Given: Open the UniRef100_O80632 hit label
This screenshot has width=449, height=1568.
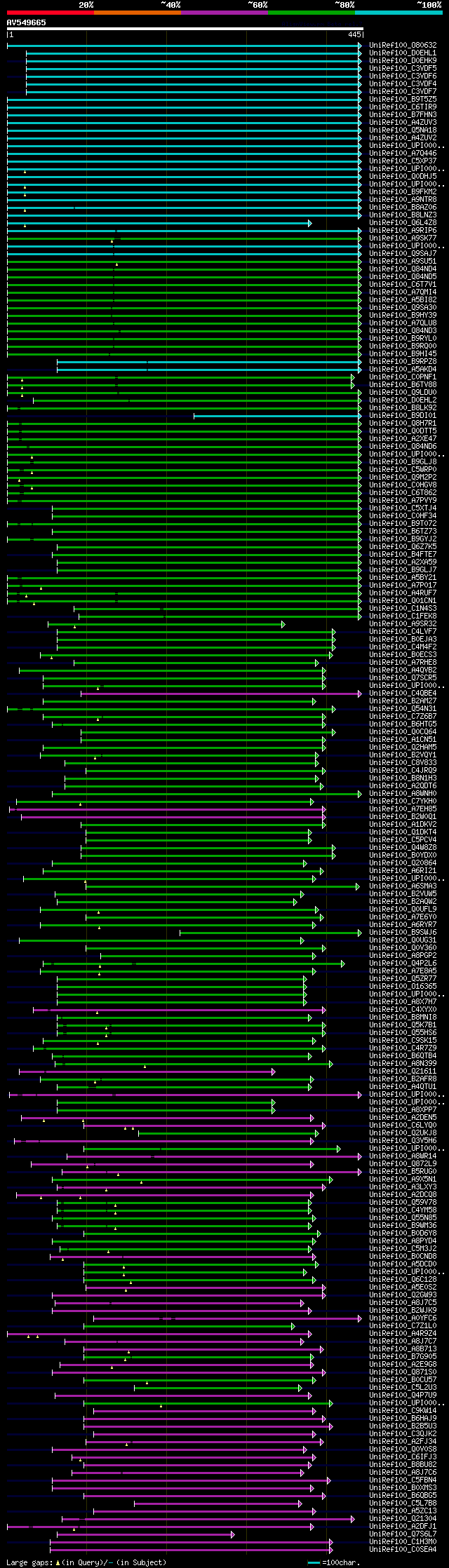Looking at the screenshot, I should coord(403,45).
